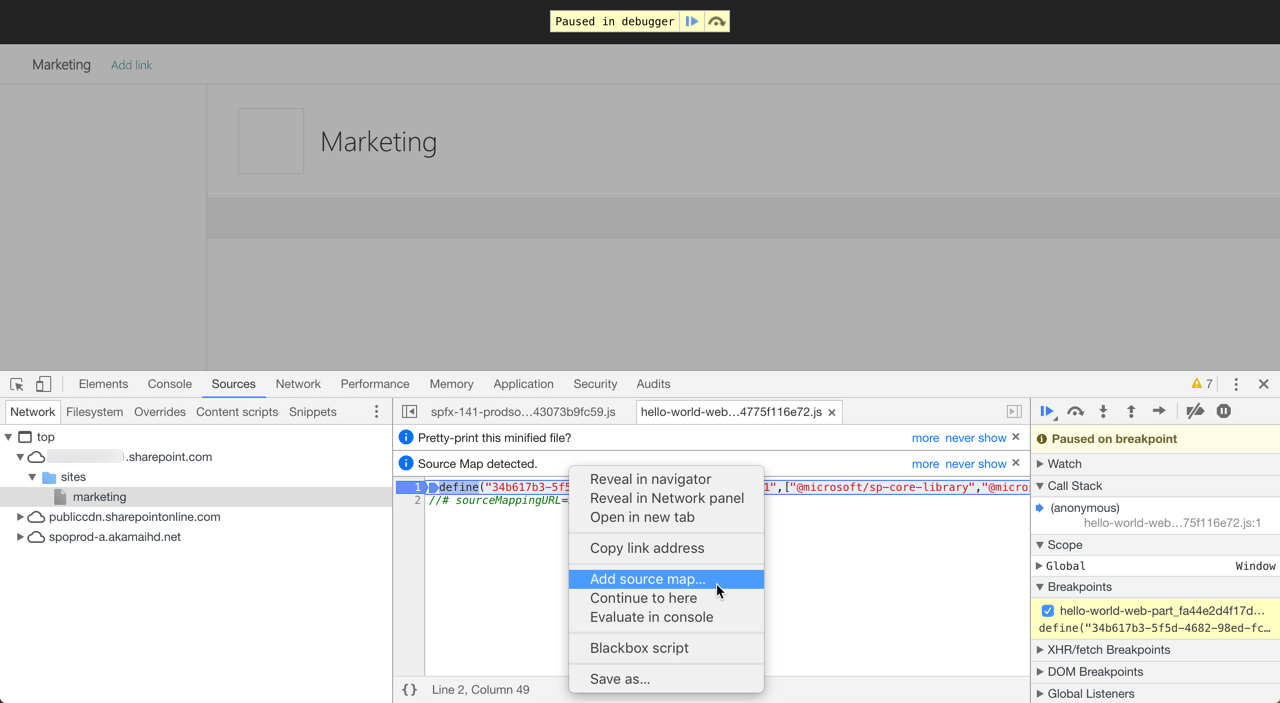Switch to the Elements tab
This screenshot has height=703, width=1280.
pyautogui.click(x=103, y=384)
